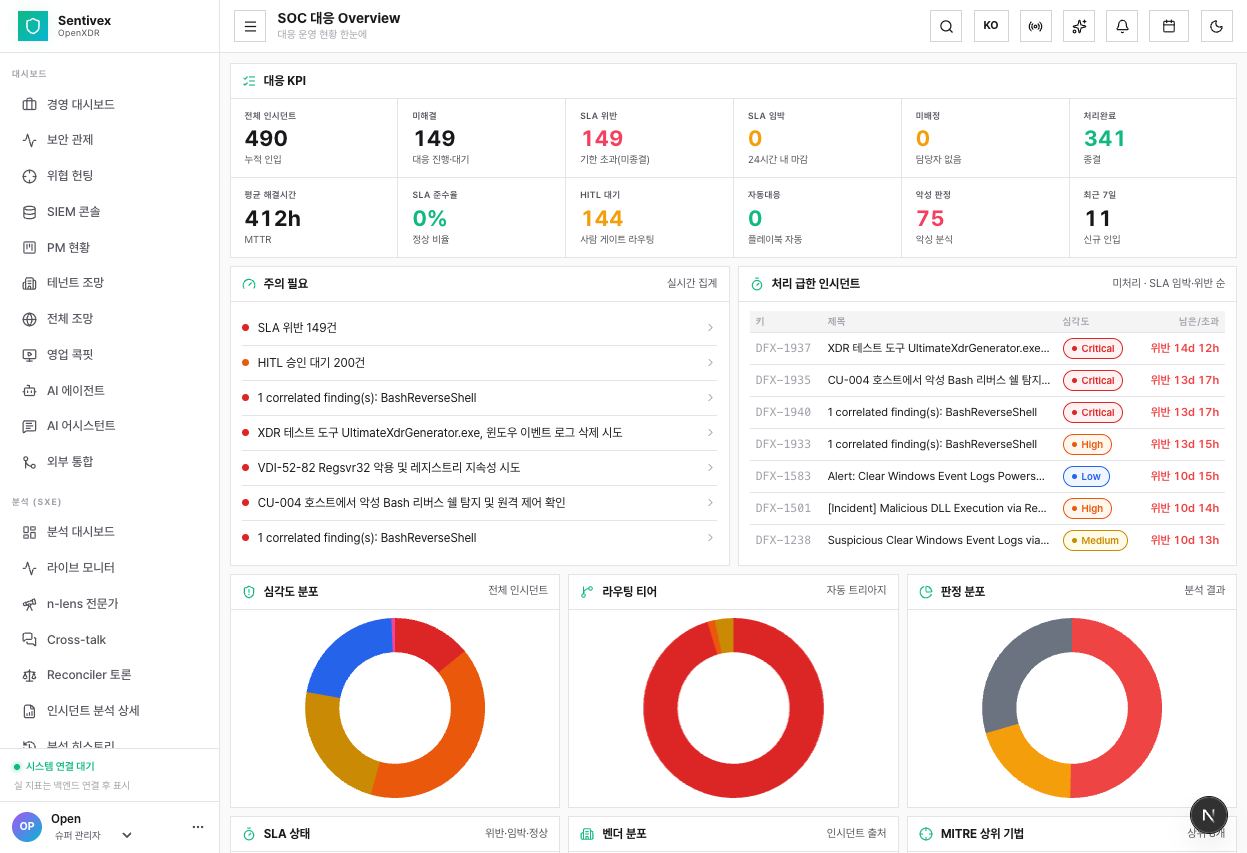Expand the VDI-52-82 Regsvr32 row chevron
Screen dimensions: 1247x853
pyautogui.click(x=710, y=468)
